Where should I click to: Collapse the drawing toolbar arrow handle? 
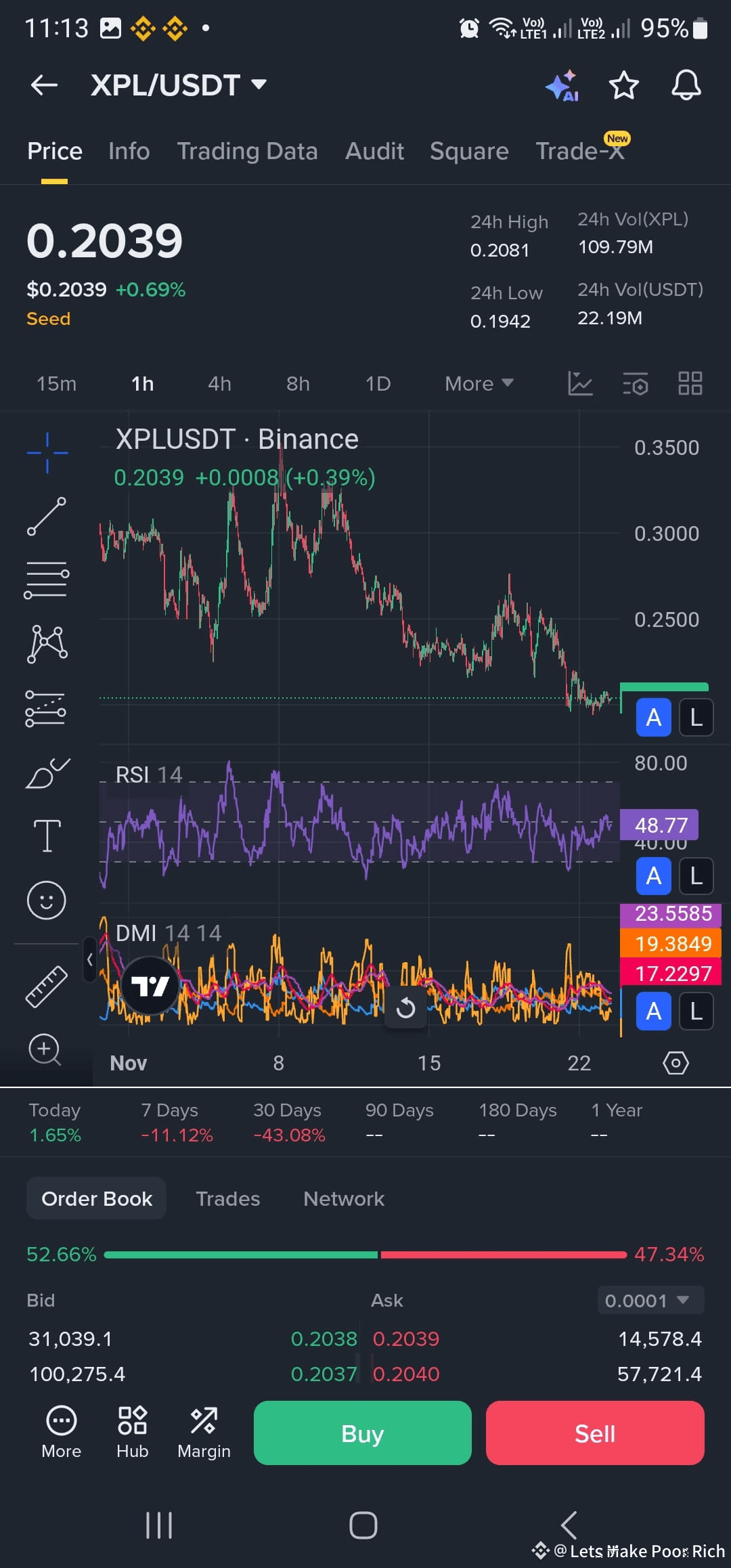[90, 959]
